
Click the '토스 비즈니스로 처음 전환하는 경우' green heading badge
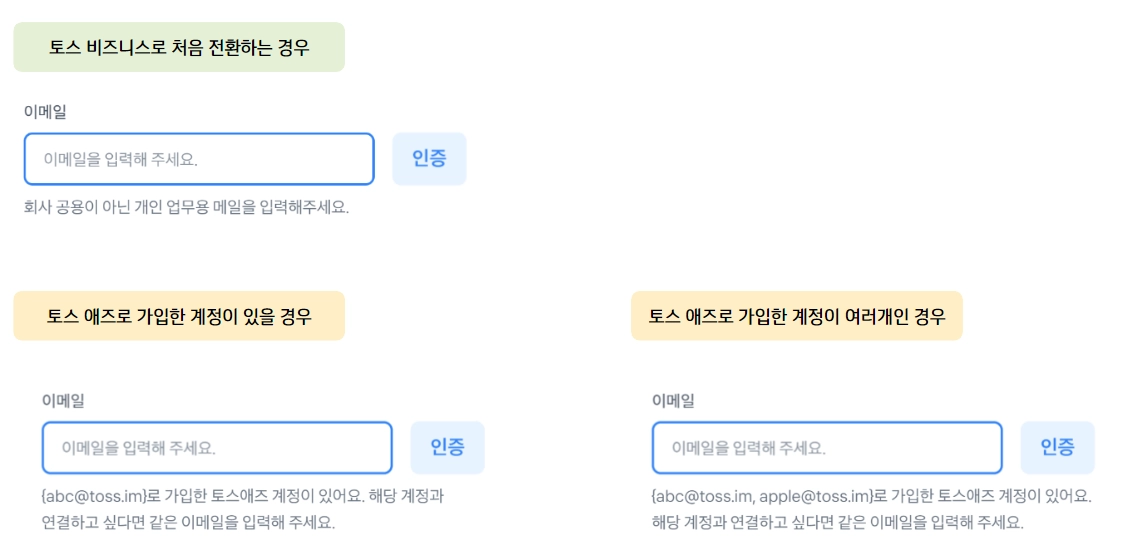click(x=179, y=47)
